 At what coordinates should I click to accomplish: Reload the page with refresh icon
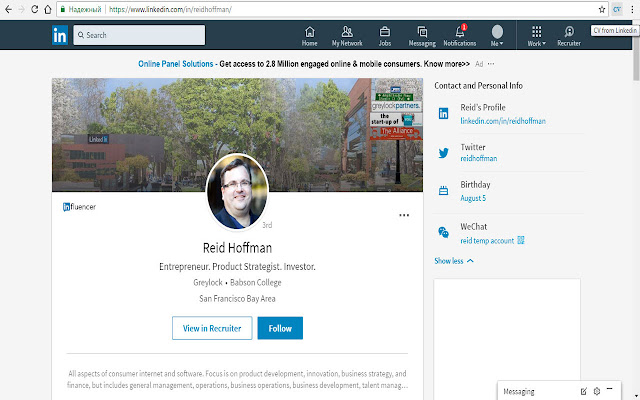(x=35, y=9)
